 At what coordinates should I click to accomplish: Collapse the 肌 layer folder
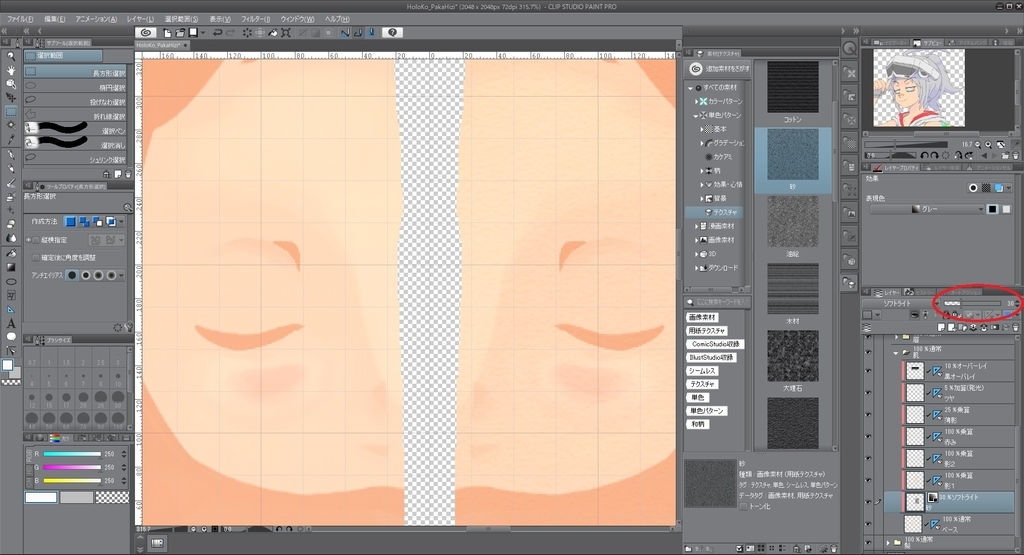click(896, 353)
